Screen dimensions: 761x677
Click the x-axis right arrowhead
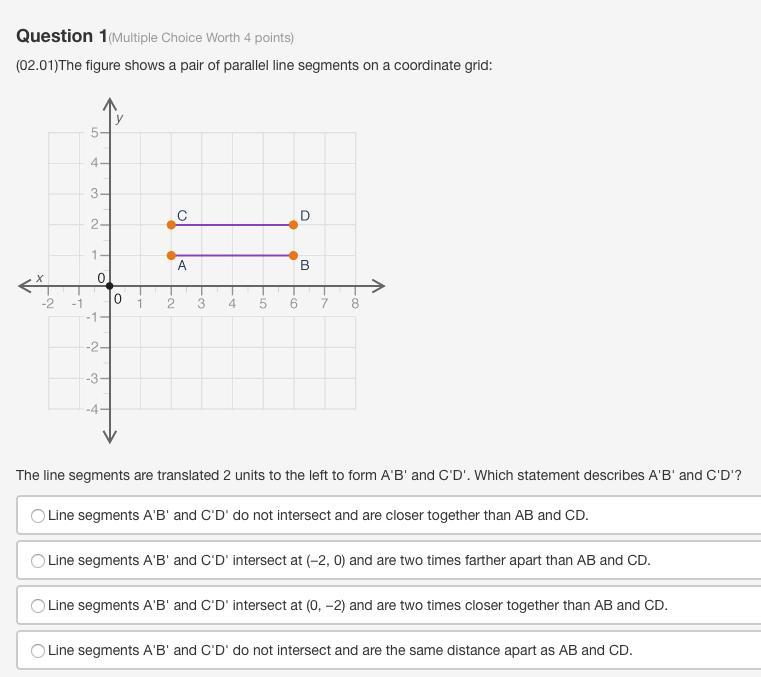tap(379, 286)
